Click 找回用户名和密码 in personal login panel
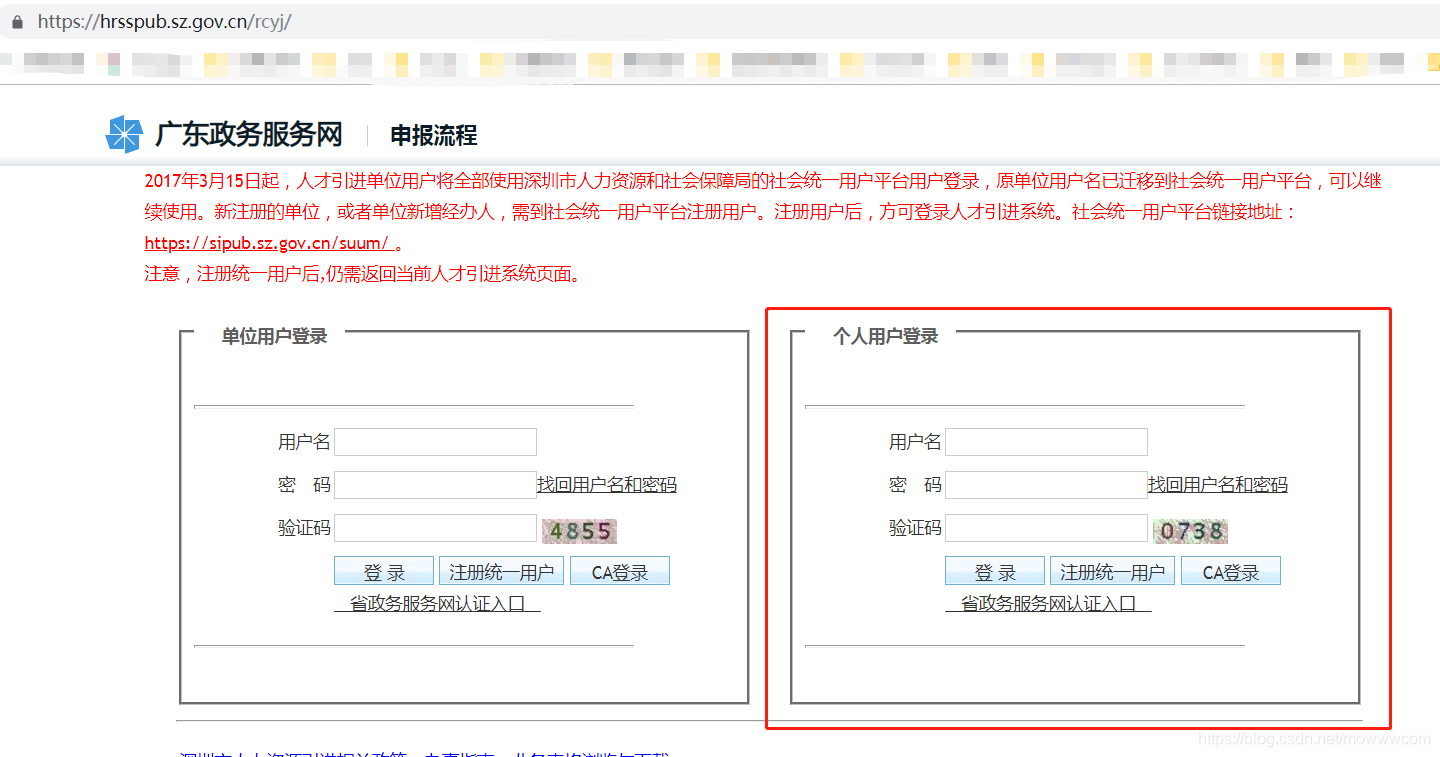 point(1217,484)
